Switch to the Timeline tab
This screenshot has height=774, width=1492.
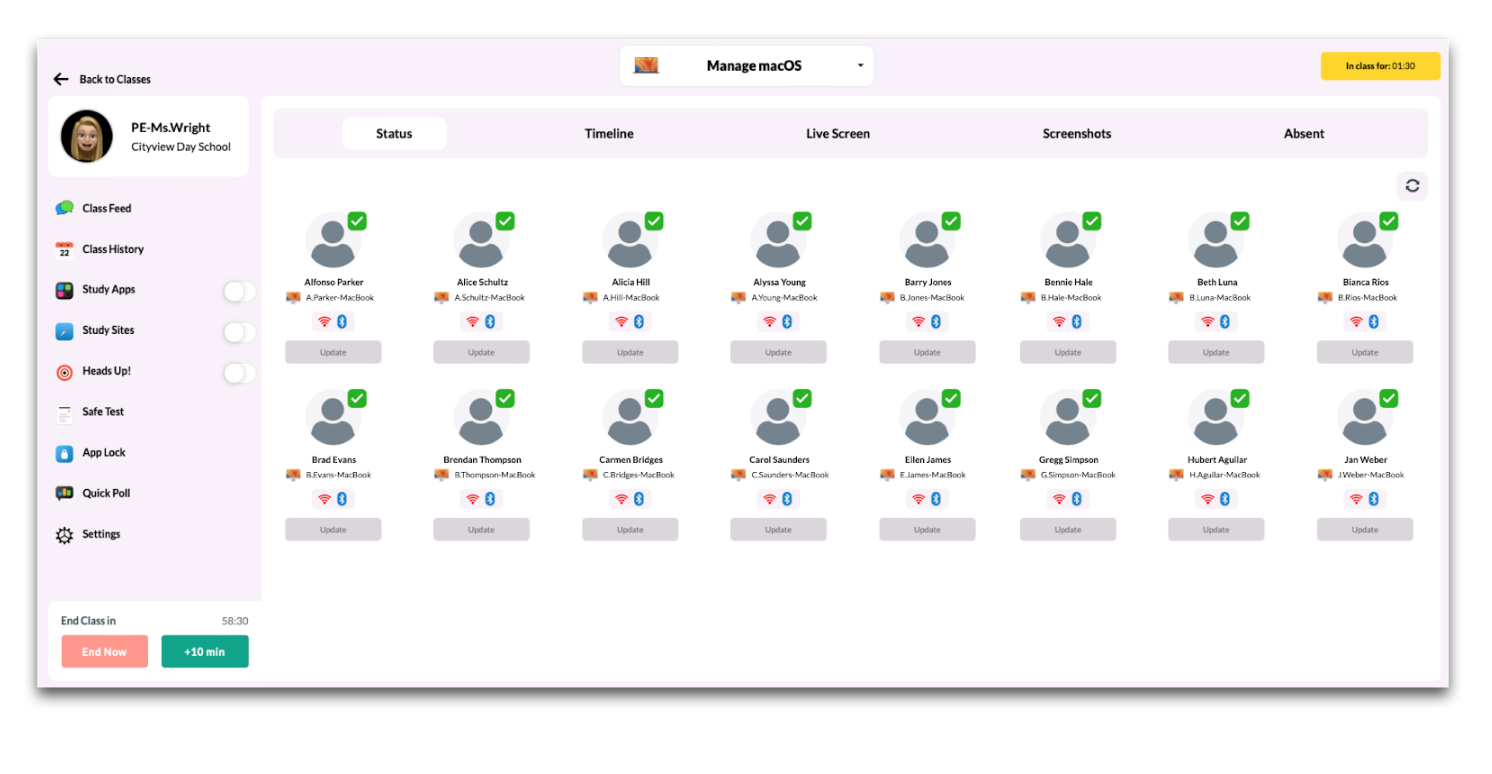[609, 134]
